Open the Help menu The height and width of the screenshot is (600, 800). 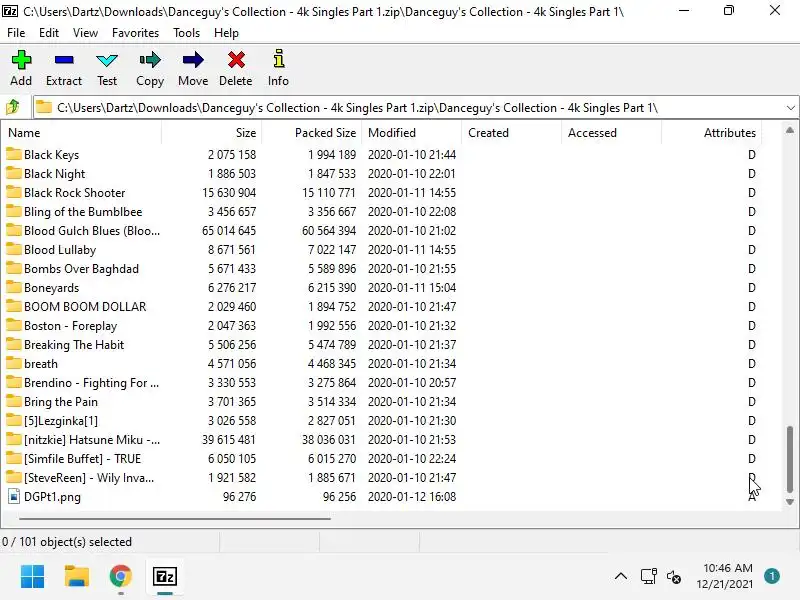tap(226, 33)
